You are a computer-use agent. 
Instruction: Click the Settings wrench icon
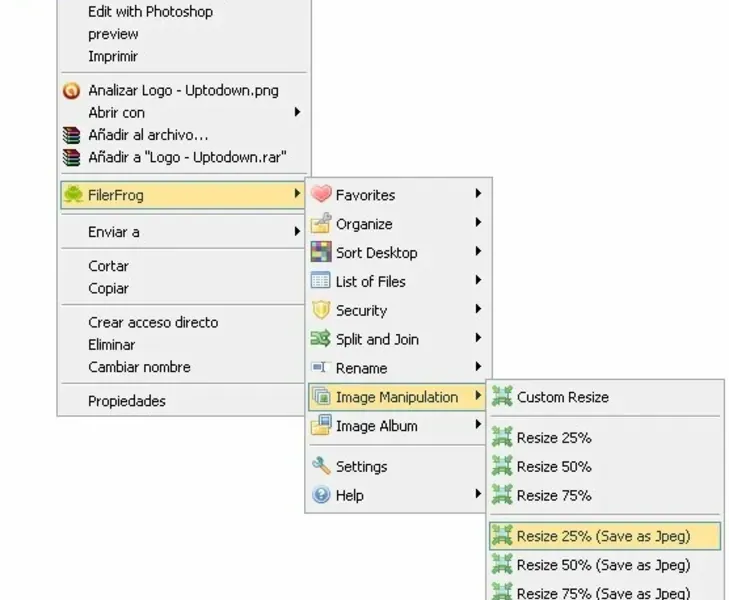point(321,466)
